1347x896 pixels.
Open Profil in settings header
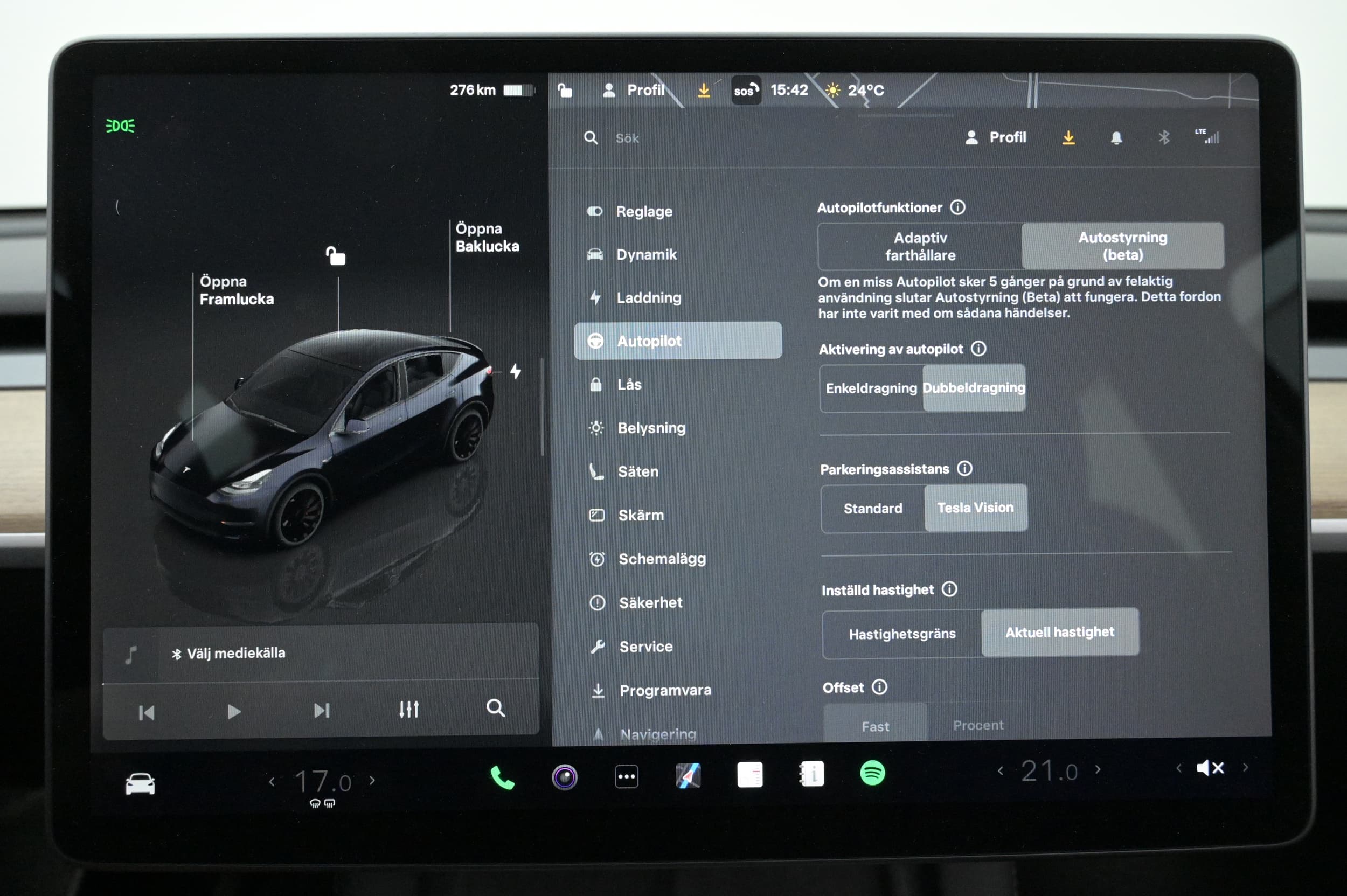point(996,137)
